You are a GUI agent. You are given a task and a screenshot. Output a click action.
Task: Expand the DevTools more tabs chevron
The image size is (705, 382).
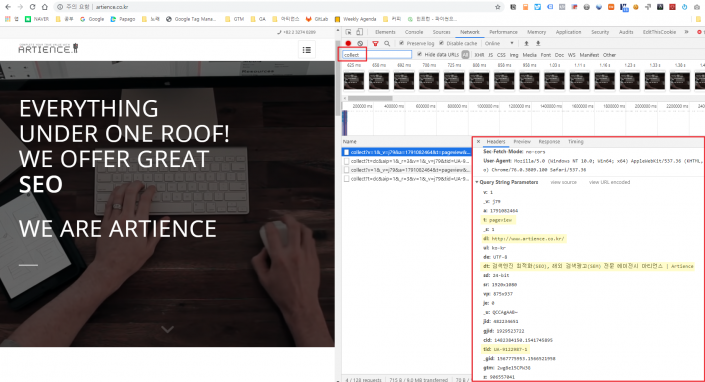point(686,32)
